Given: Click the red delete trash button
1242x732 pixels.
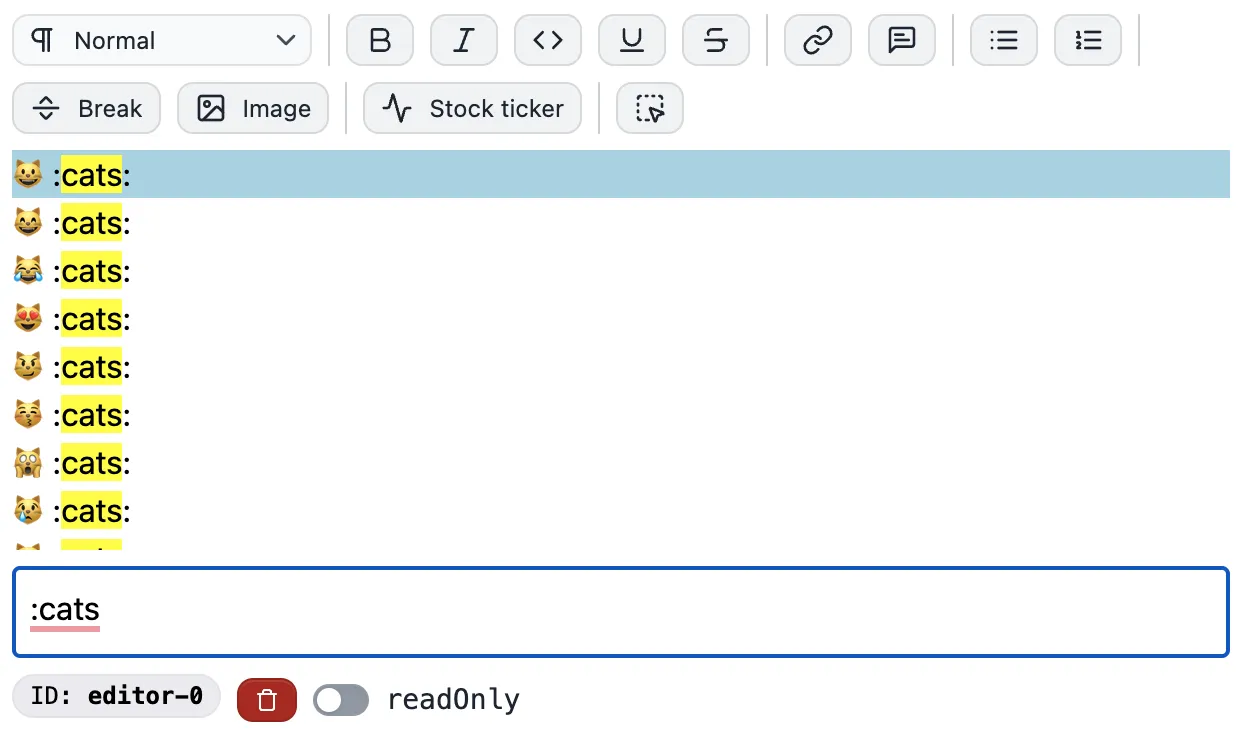Looking at the screenshot, I should coord(266,697).
